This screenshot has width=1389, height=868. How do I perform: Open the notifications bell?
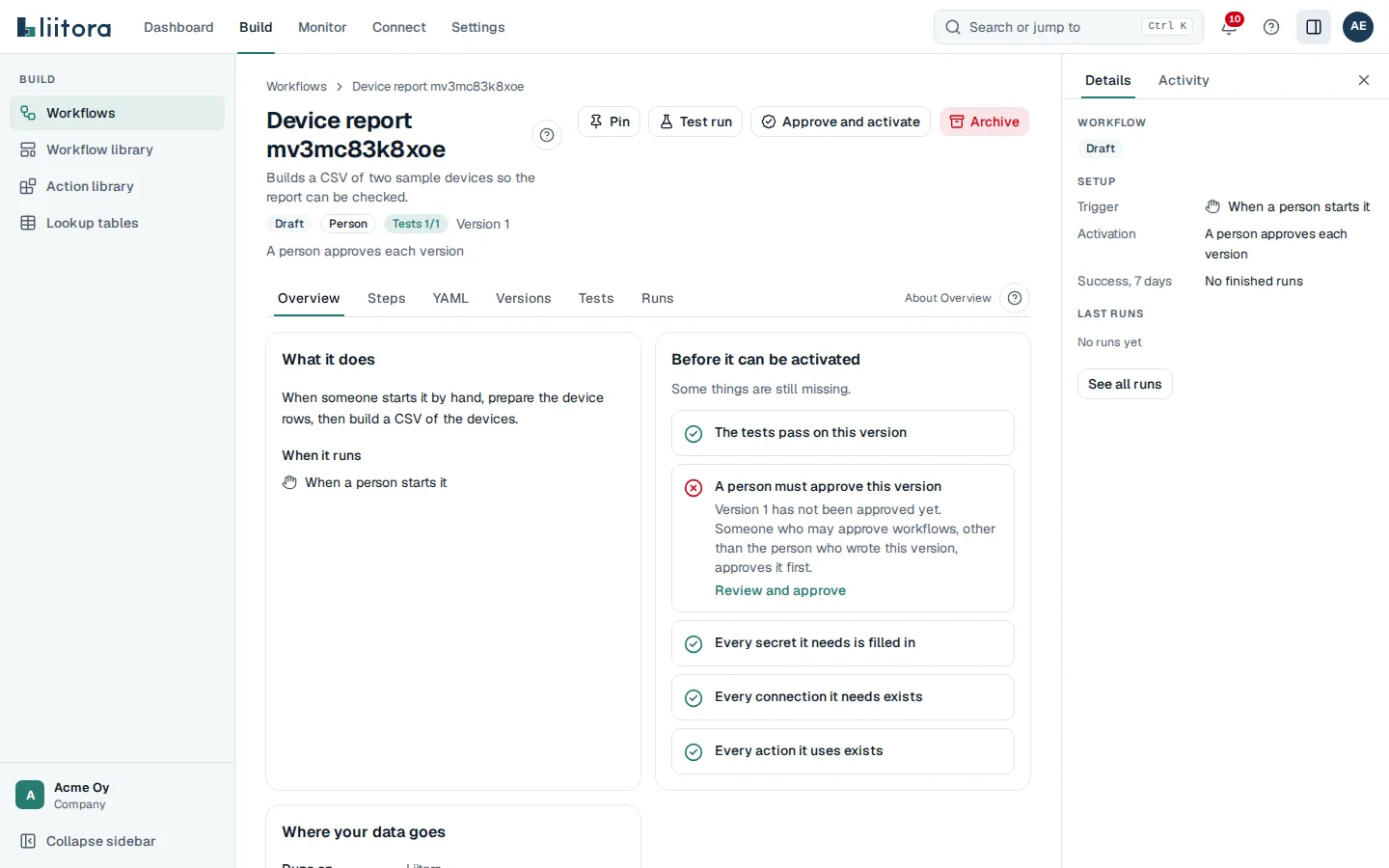pyautogui.click(x=1229, y=27)
